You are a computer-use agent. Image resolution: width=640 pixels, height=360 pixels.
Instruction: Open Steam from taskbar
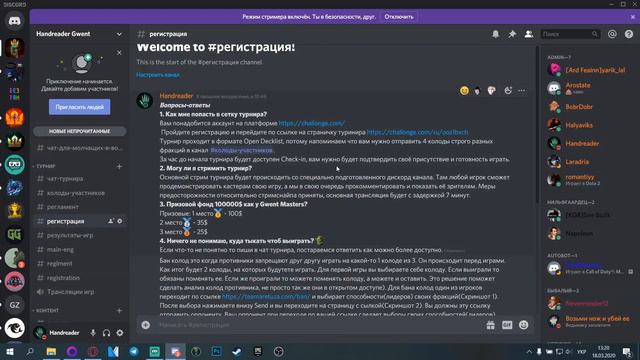(237, 351)
